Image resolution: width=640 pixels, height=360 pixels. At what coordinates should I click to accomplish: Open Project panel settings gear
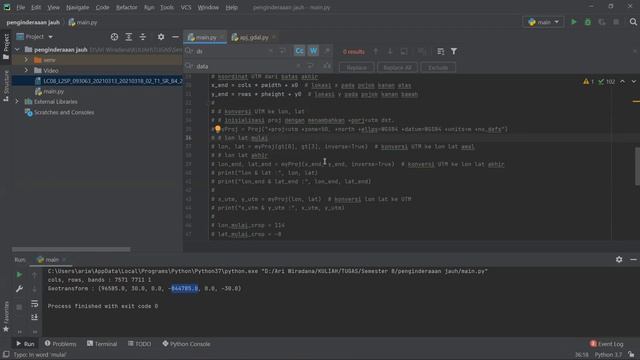[161, 37]
